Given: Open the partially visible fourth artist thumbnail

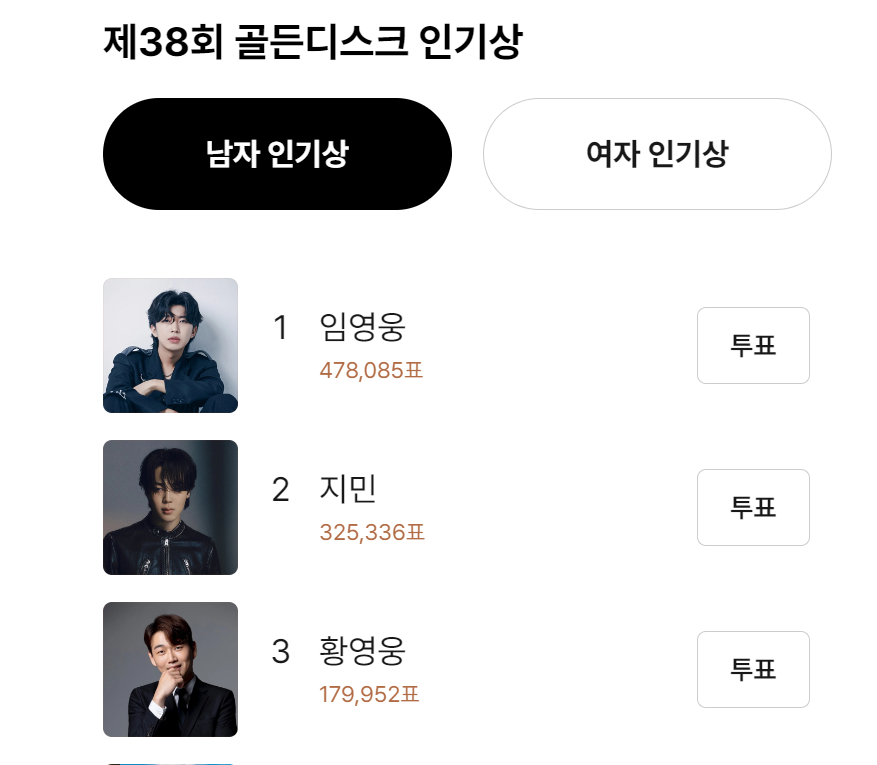Looking at the screenshot, I should [x=170, y=760].
